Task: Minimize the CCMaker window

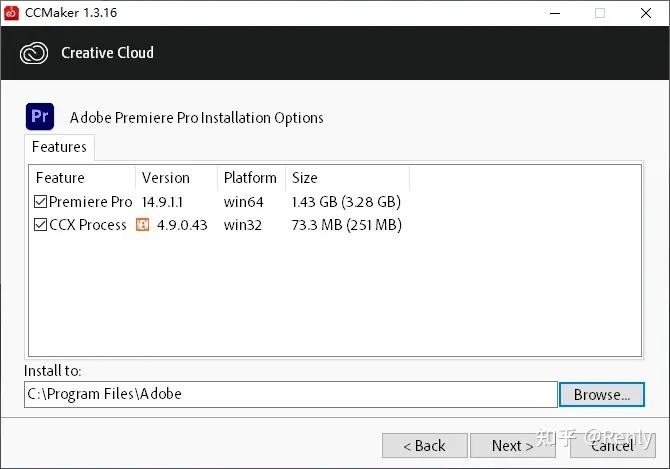Action: (555, 13)
